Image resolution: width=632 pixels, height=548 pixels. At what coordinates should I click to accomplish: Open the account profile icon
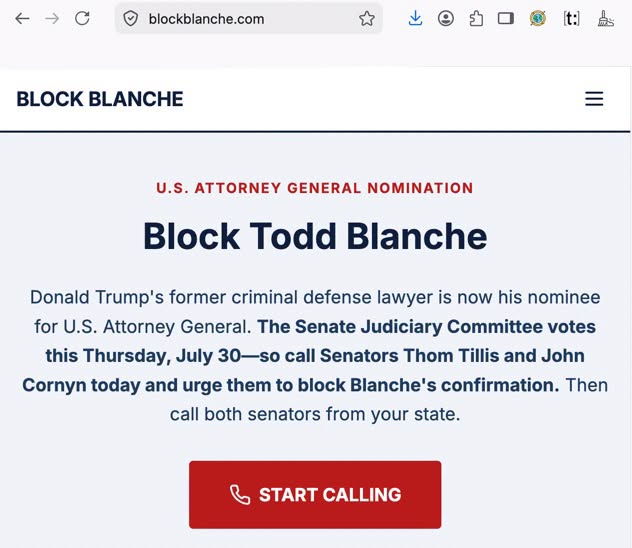click(446, 19)
